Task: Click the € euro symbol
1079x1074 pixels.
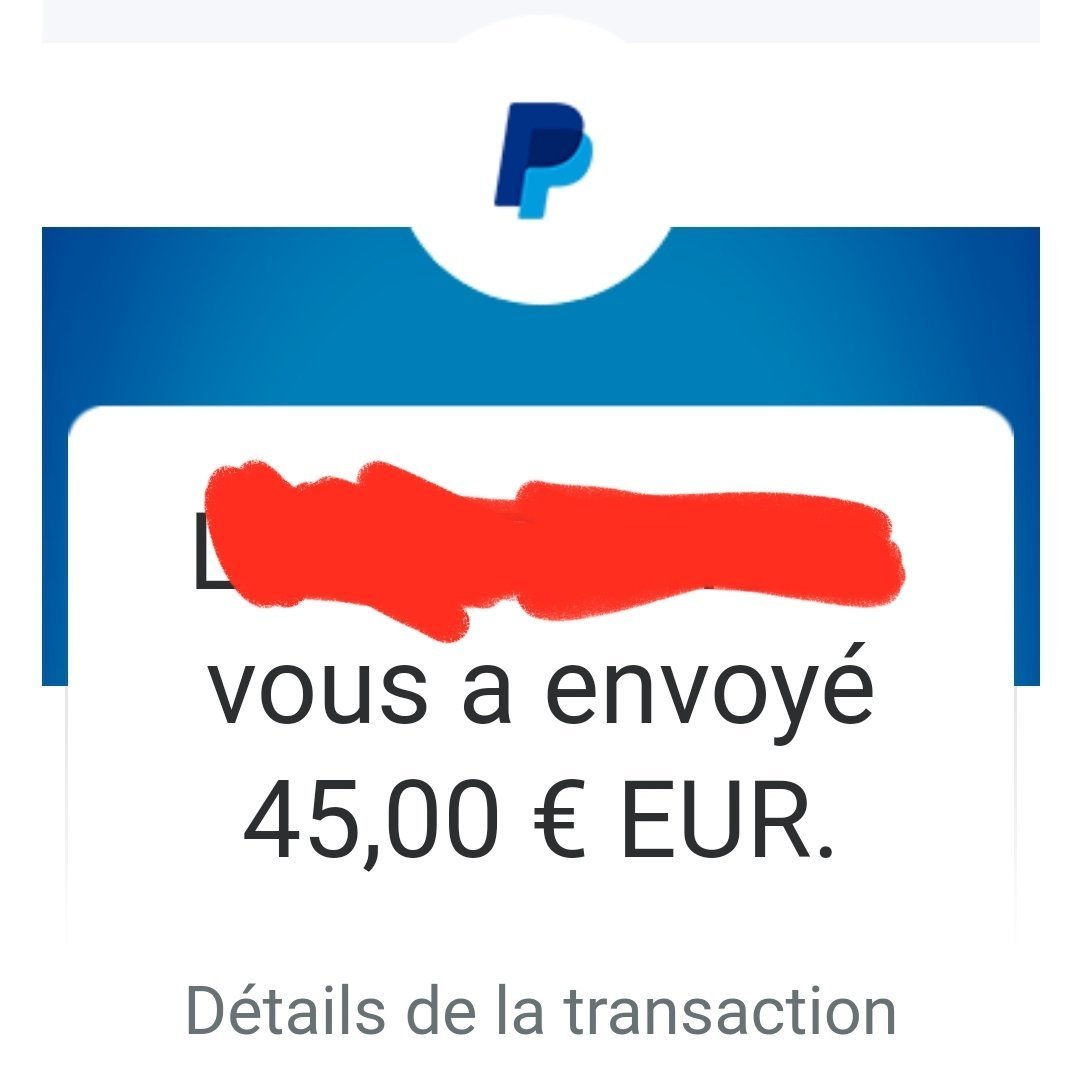Action: tap(559, 820)
